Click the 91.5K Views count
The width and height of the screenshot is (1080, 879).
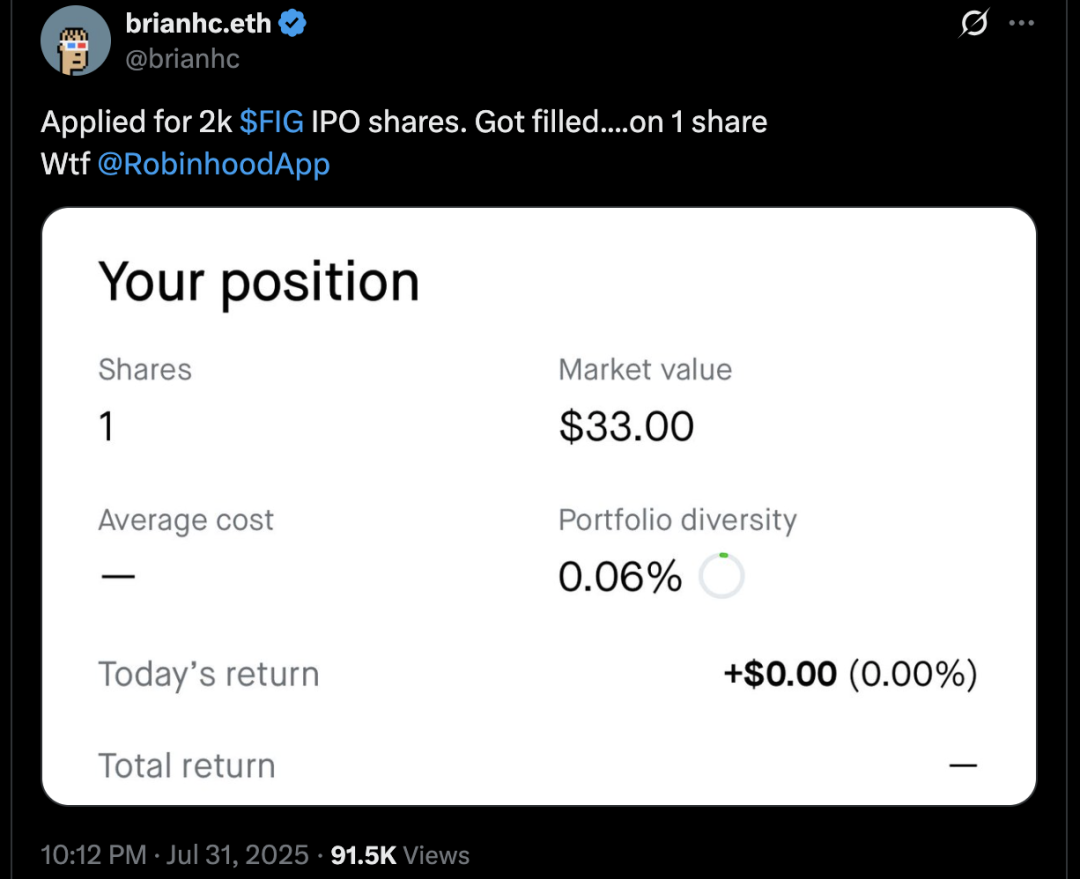point(400,855)
